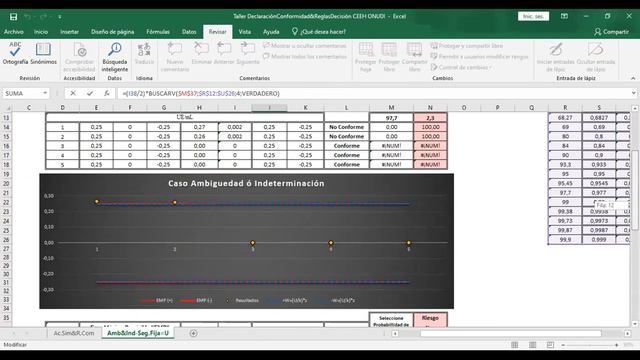The width and height of the screenshot is (640, 360).
Task: Switch to Page Layout view in status bar
Action: [x=532, y=345]
